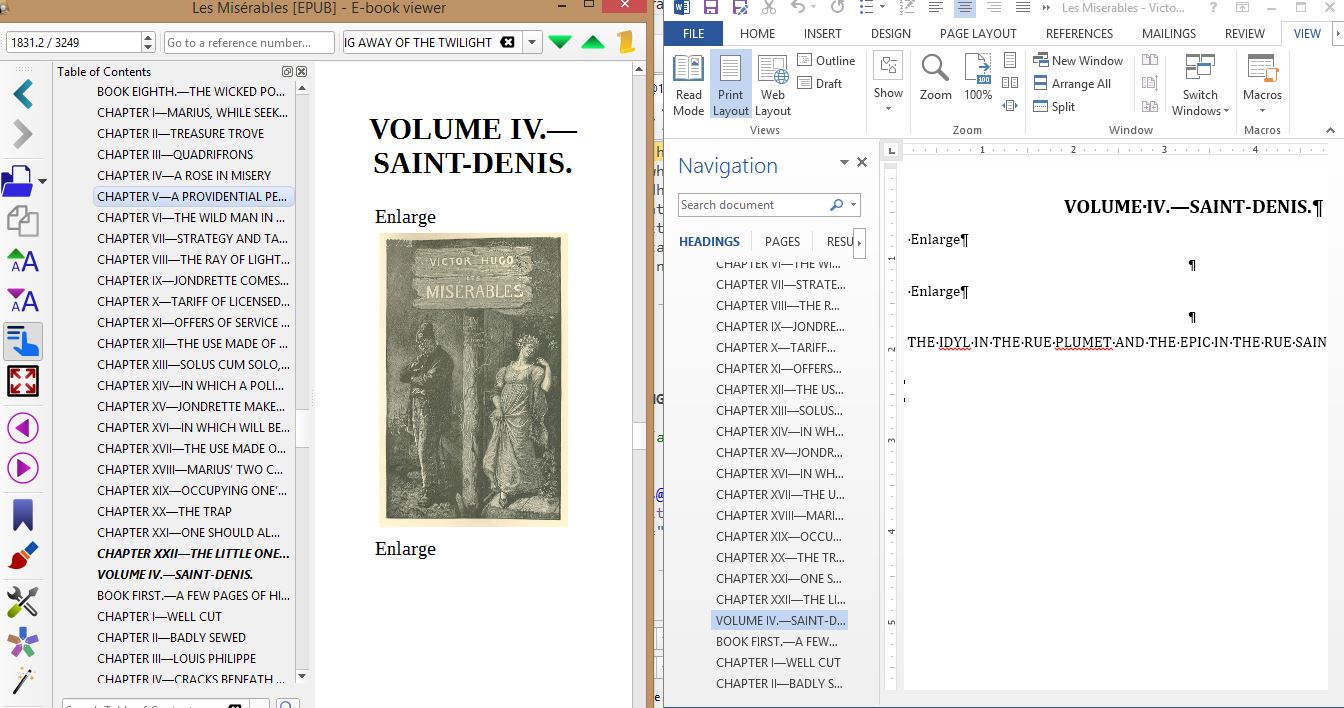Click the Page Width zoom icon

pos(1010,106)
